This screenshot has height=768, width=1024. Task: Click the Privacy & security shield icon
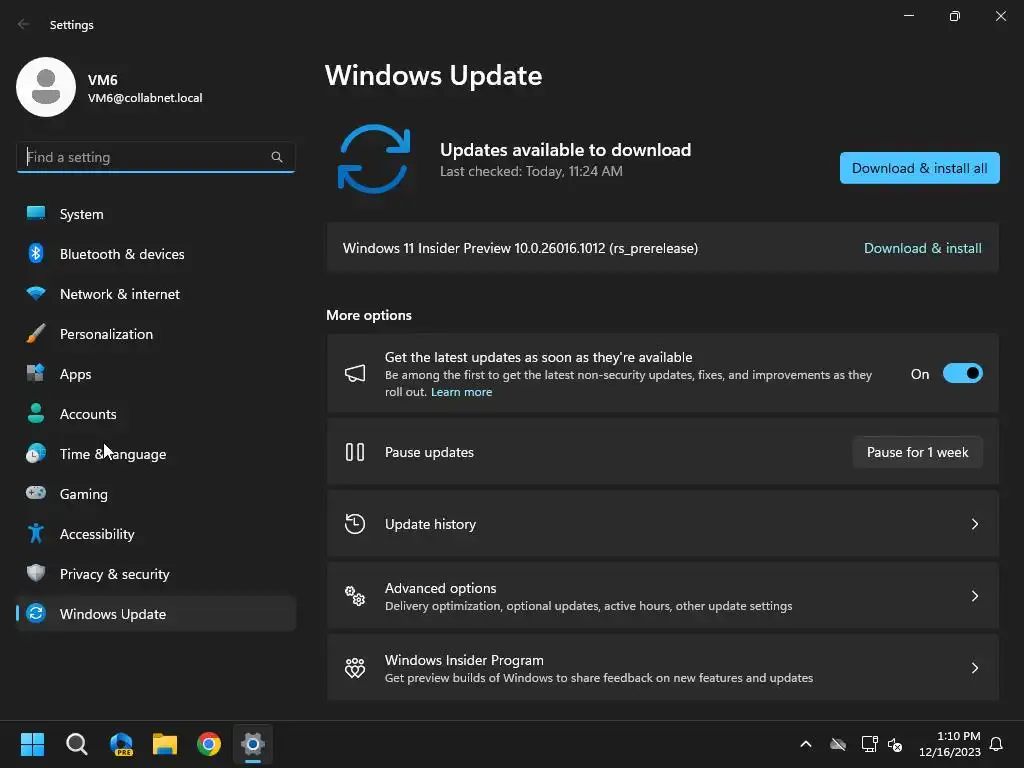(x=36, y=573)
